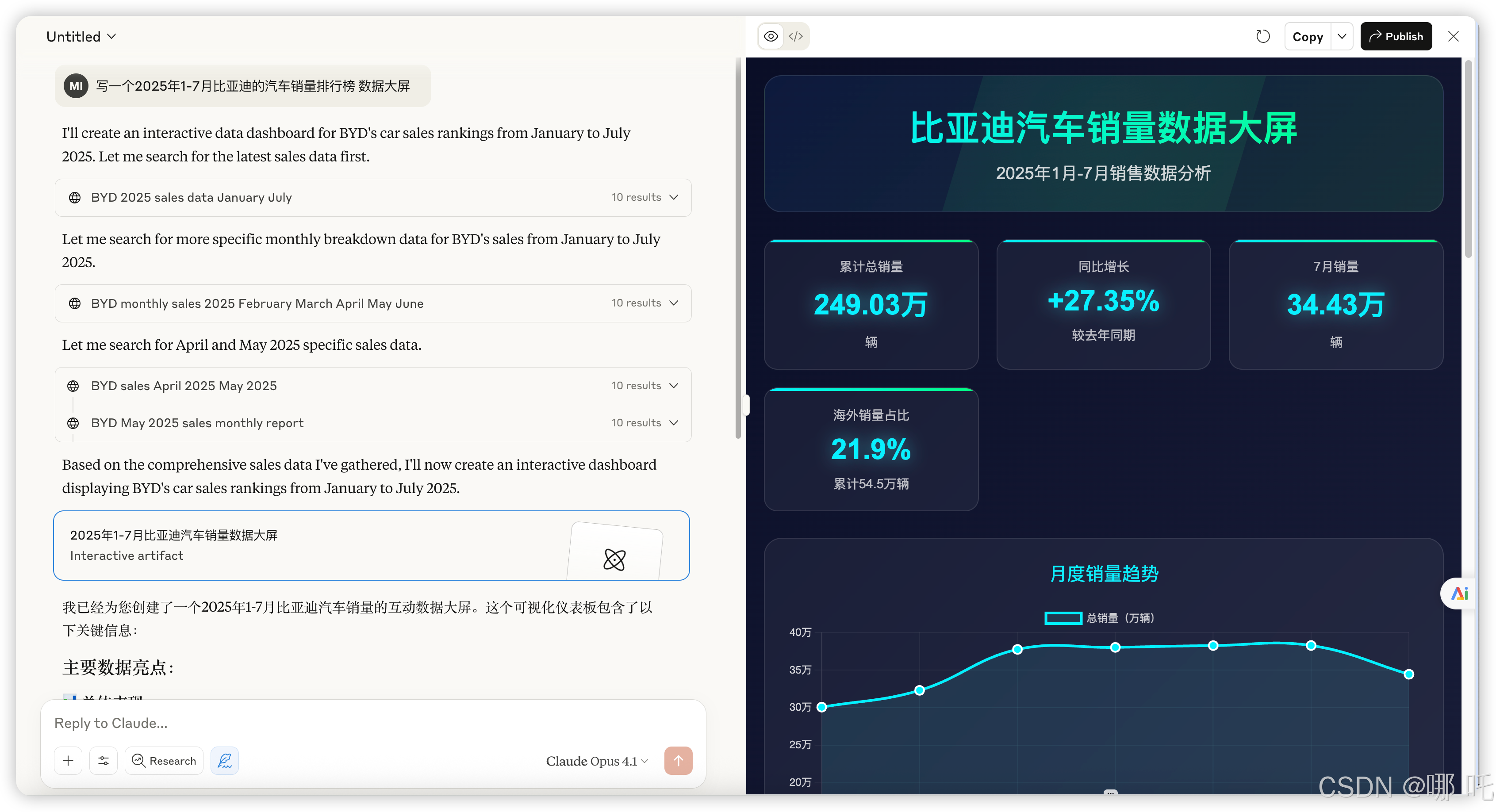Toggle the 总销量 chart legend swatch
The height and width of the screenshot is (812, 1496).
(1063, 618)
